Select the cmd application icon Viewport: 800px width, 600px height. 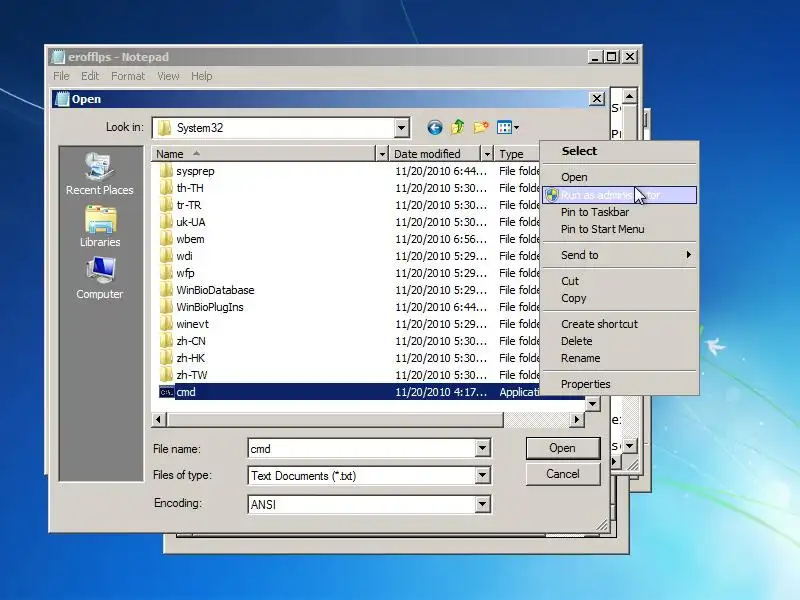coord(166,392)
